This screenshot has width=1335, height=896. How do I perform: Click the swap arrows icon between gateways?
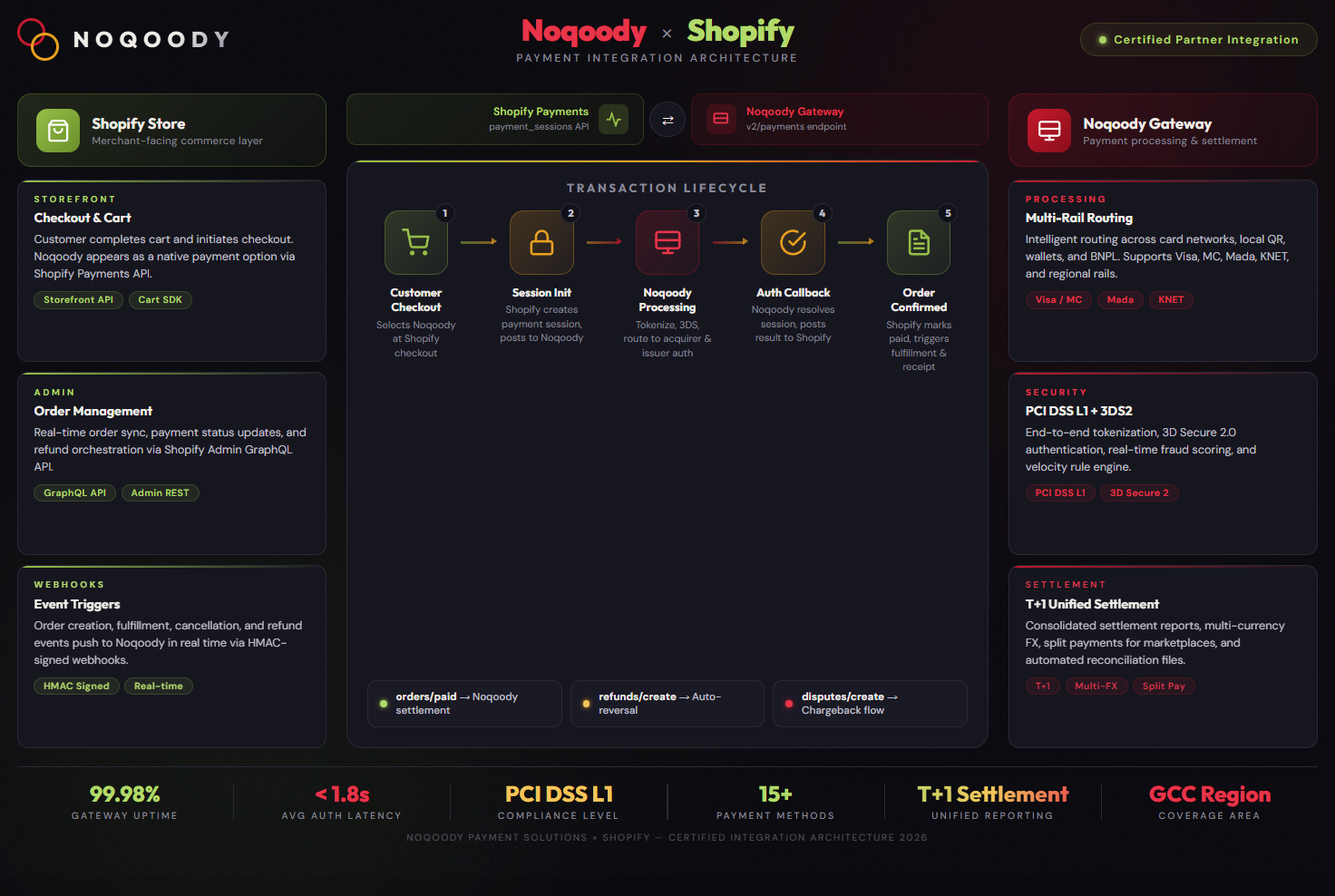point(667,120)
